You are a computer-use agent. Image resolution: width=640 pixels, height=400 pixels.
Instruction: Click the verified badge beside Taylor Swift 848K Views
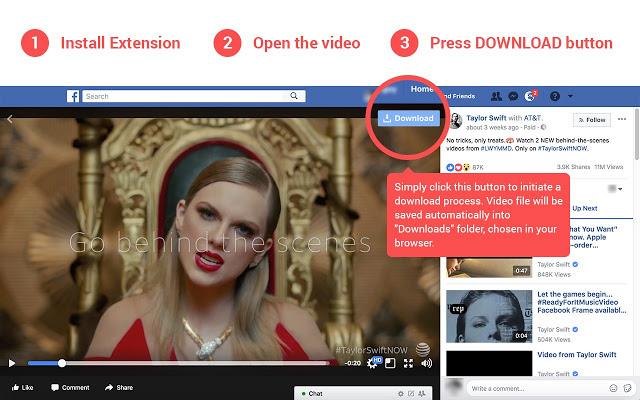point(575,264)
